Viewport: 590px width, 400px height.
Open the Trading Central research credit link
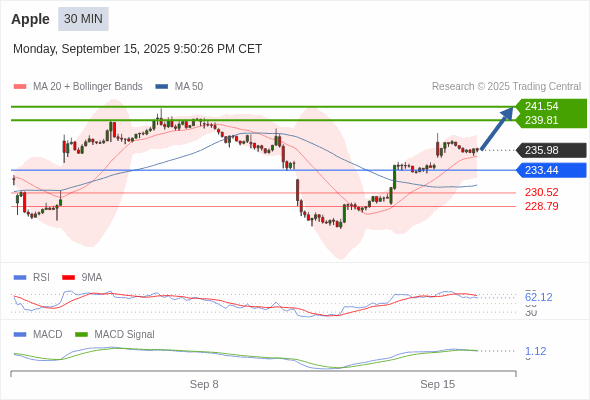point(506,87)
